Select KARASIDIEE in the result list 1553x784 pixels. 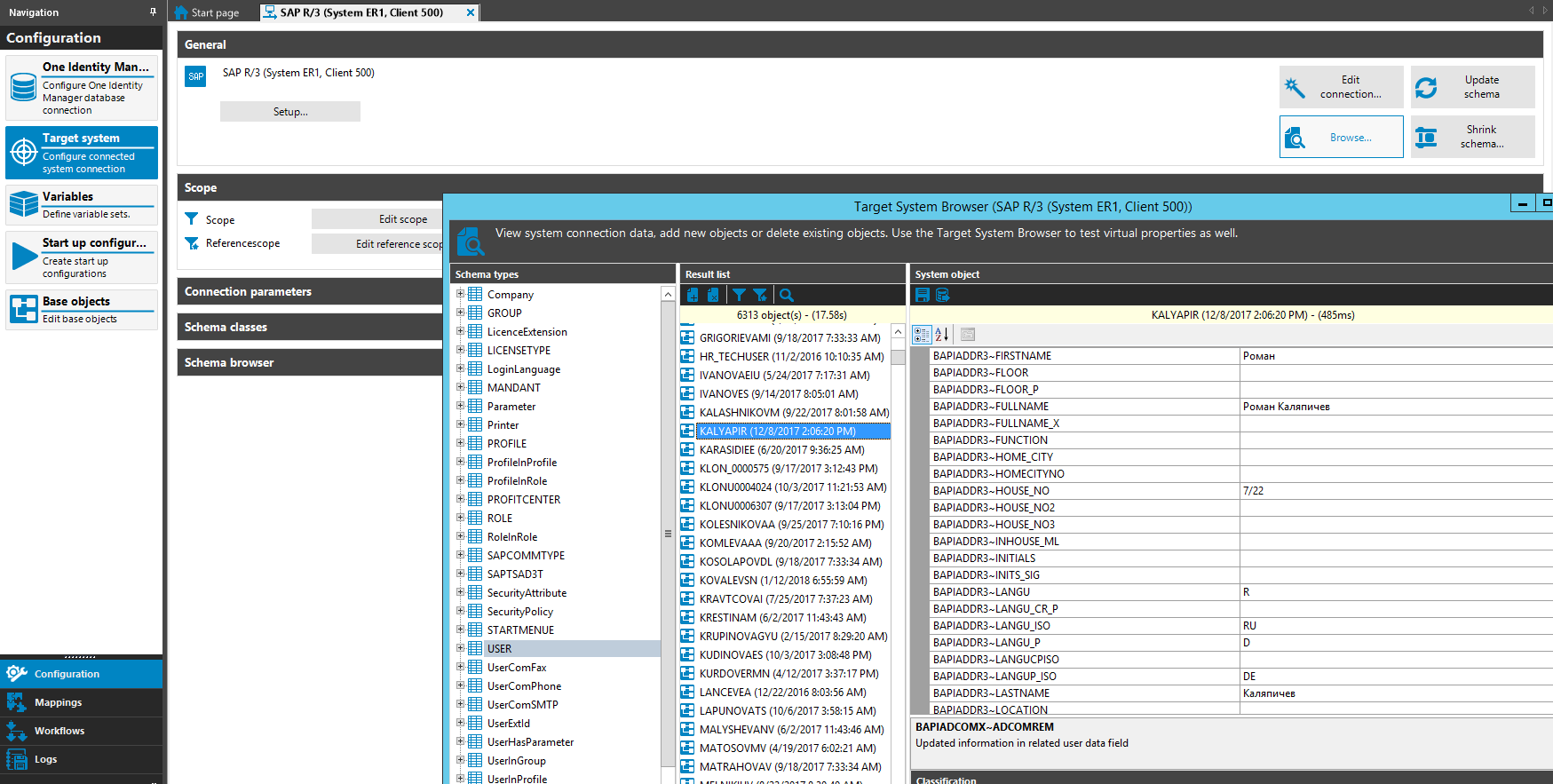click(781, 450)
